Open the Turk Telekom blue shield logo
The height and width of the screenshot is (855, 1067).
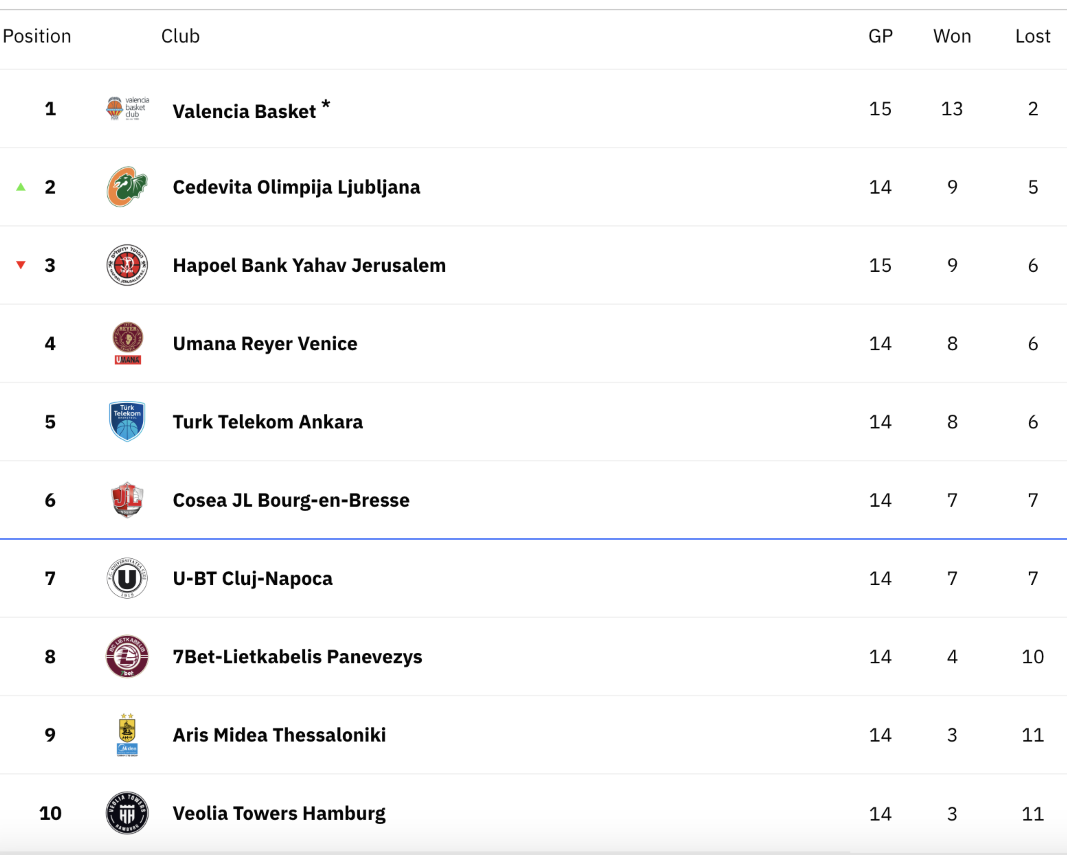click(127, 421)
